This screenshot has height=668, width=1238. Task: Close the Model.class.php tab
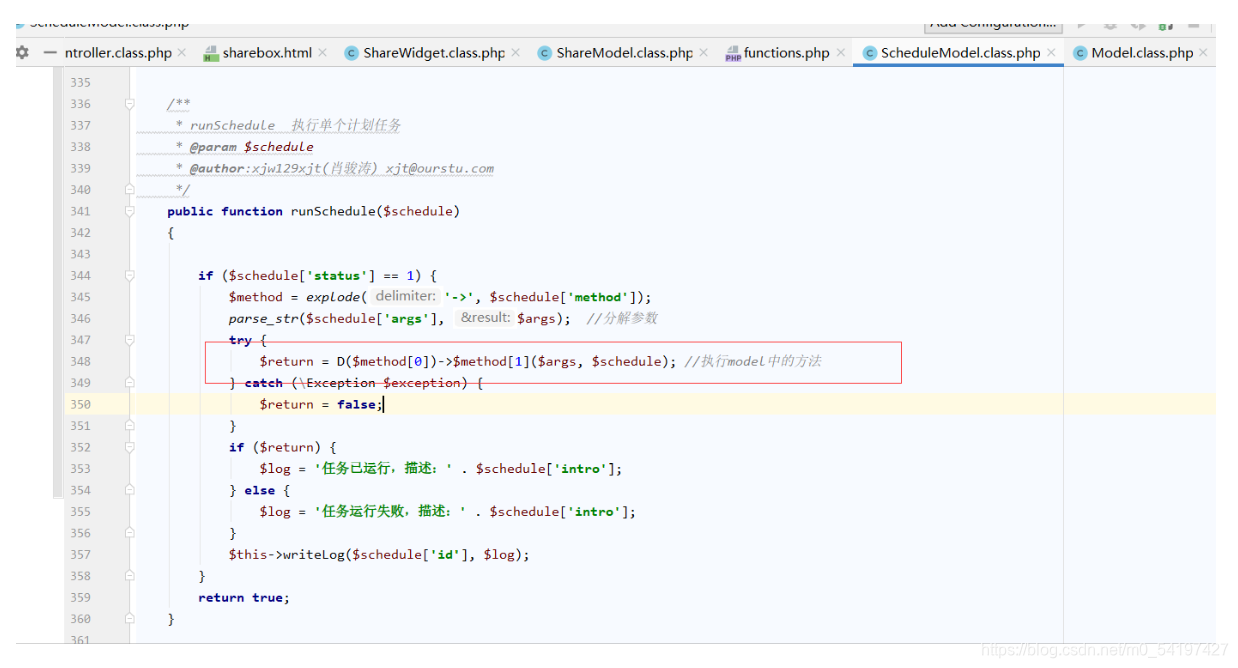tap(1203, 53)
